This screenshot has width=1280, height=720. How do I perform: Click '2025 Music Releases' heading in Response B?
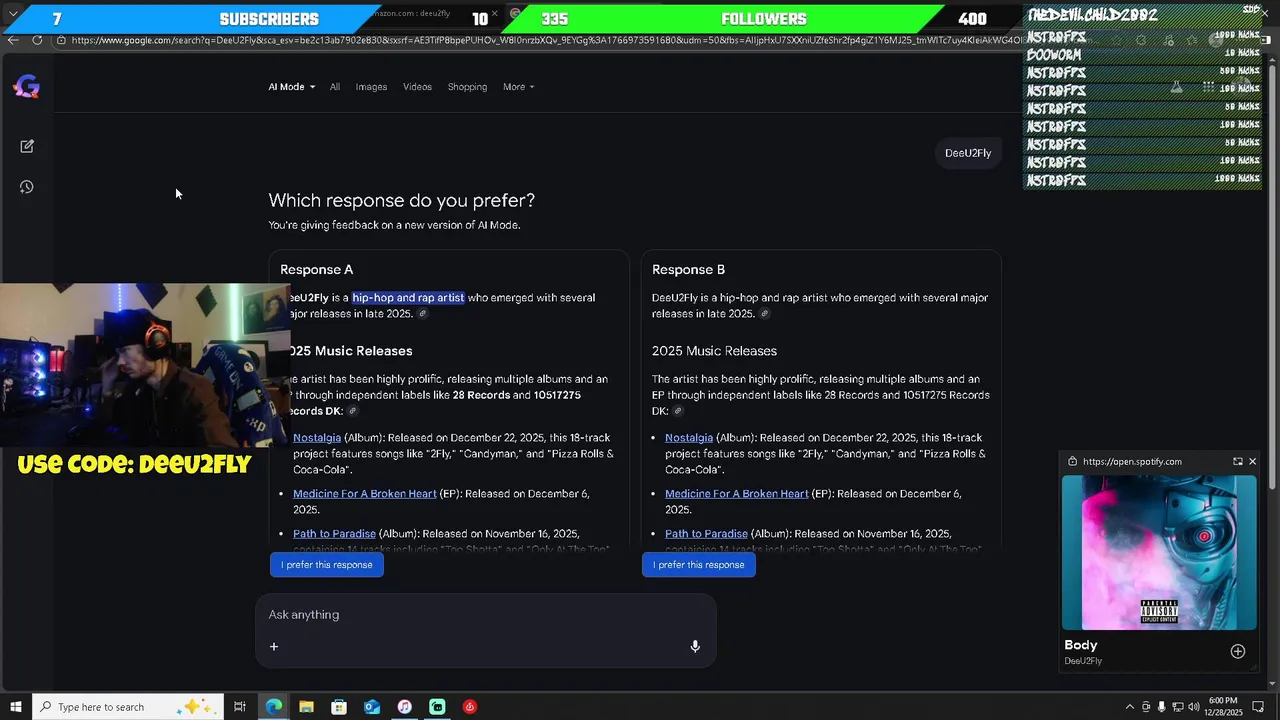click(x=714, y=351)
